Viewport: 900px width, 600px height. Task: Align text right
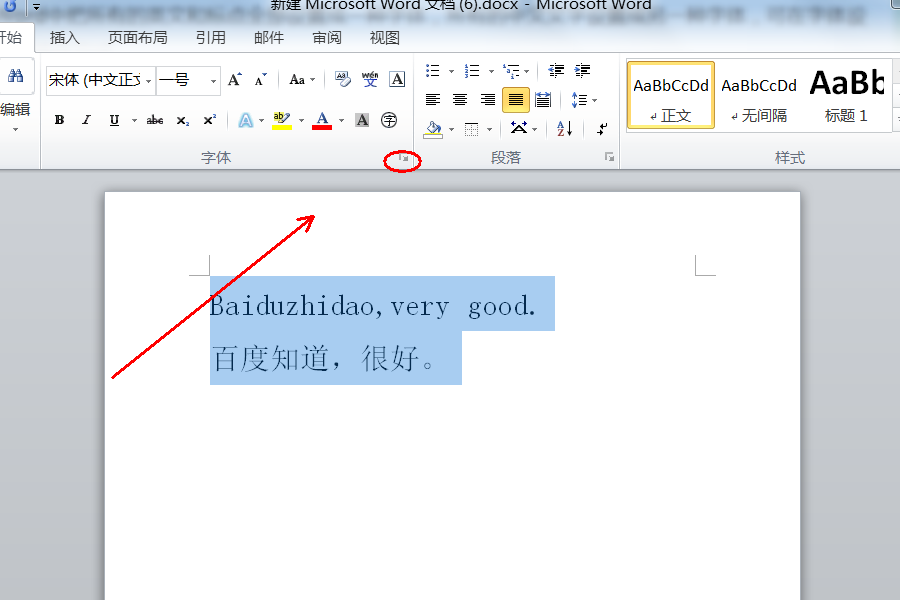(x=488, y=100)
